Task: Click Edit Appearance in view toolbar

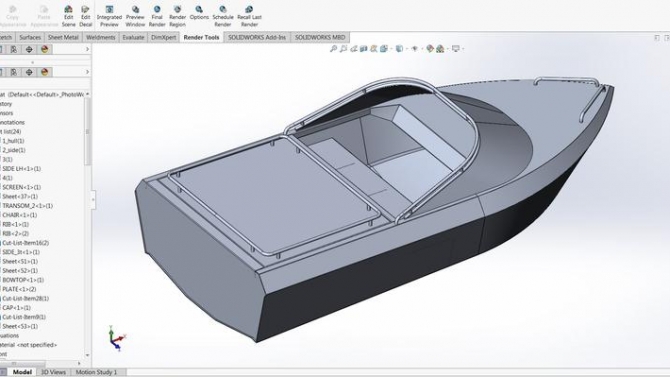Action: (x=430, y=49)
